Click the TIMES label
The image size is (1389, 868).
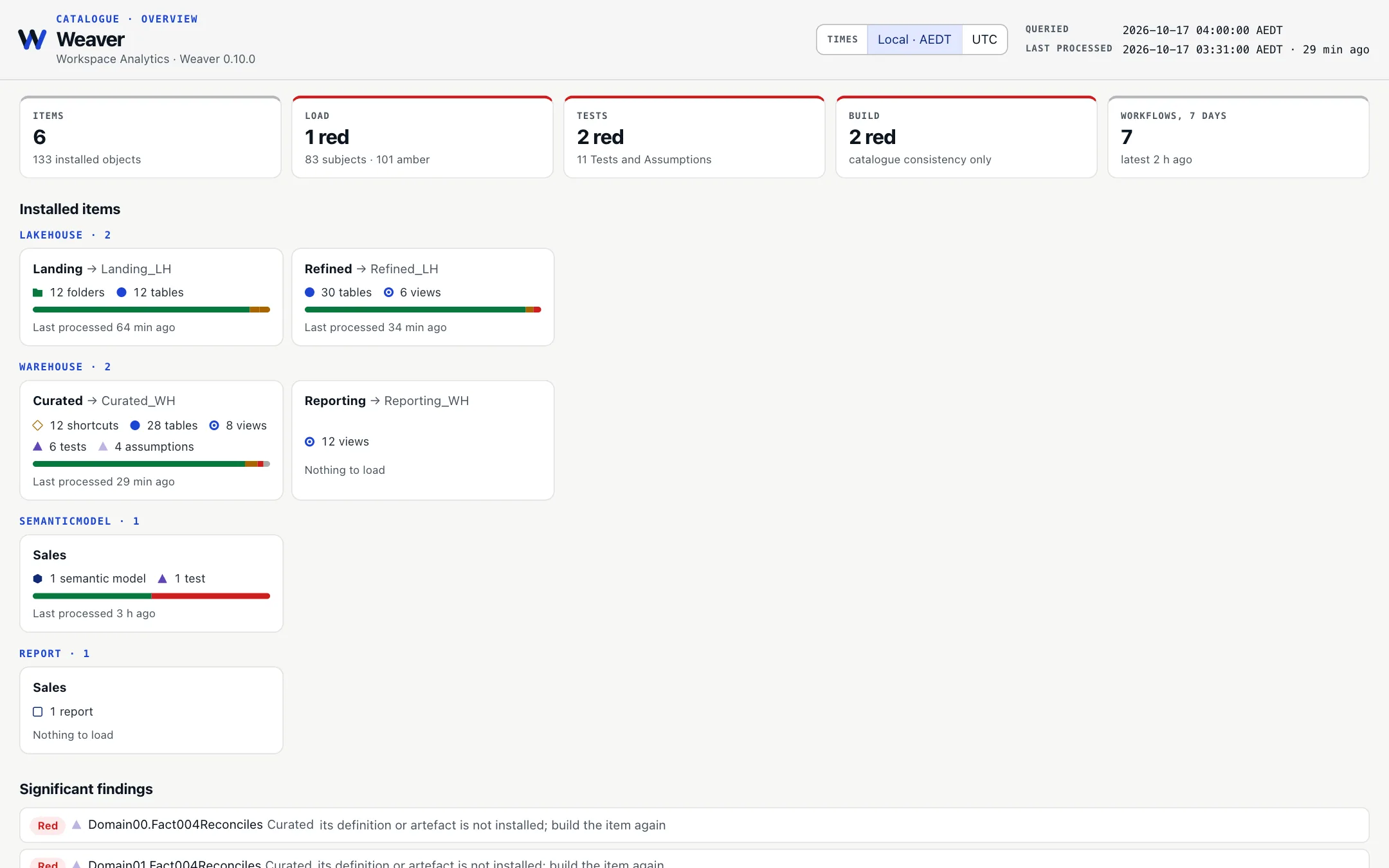pyautogui.click(x=842, y=39)
